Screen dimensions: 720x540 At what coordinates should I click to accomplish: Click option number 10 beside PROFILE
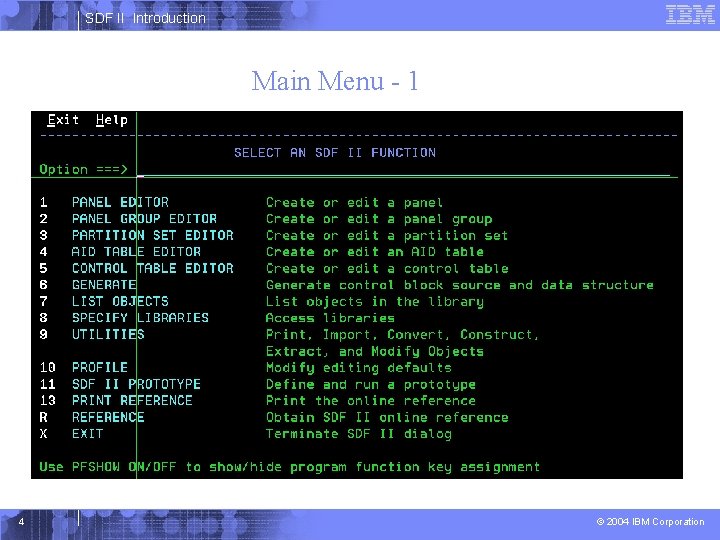pyautogui.click(x=48, y=368)
